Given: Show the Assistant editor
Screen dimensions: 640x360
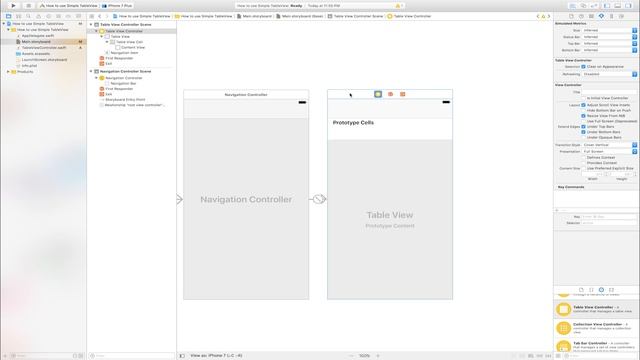Looking at the screenshot, I should coord(583,6).
